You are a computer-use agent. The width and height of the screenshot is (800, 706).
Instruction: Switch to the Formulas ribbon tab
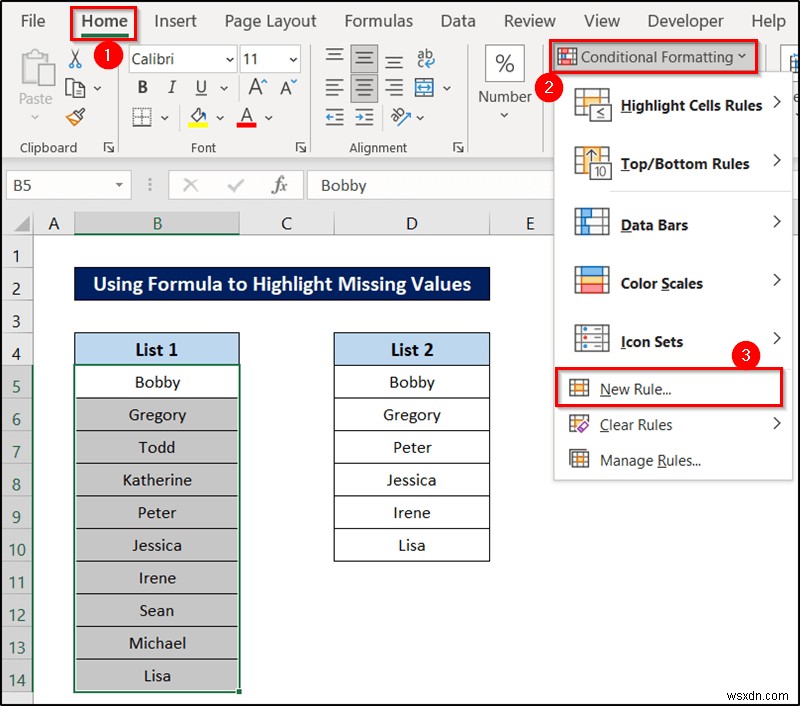(x=378, y=20)
